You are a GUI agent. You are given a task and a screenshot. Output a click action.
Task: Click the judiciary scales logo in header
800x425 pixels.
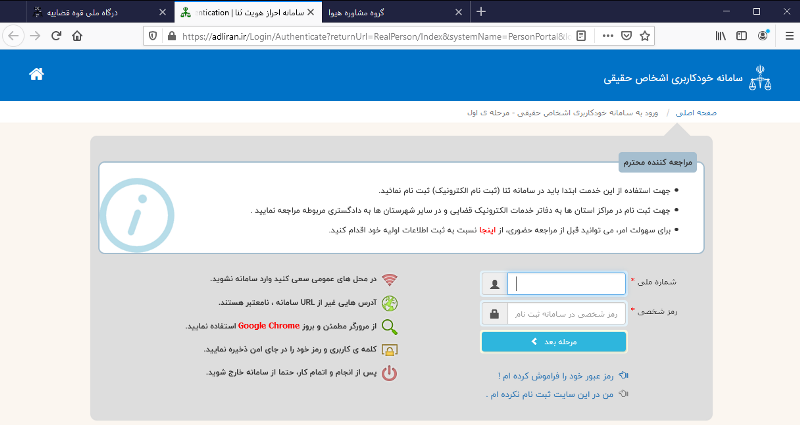point(760,78)
